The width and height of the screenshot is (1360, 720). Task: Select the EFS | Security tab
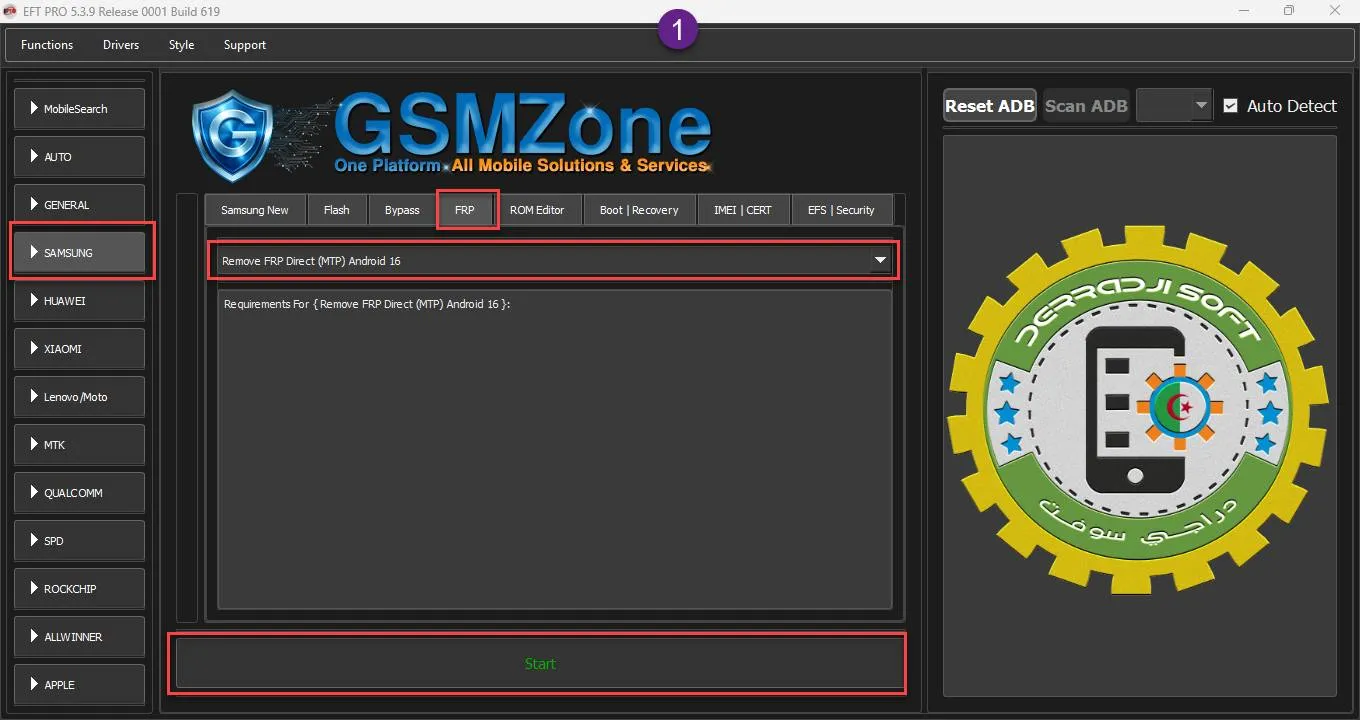click(841, 210)
